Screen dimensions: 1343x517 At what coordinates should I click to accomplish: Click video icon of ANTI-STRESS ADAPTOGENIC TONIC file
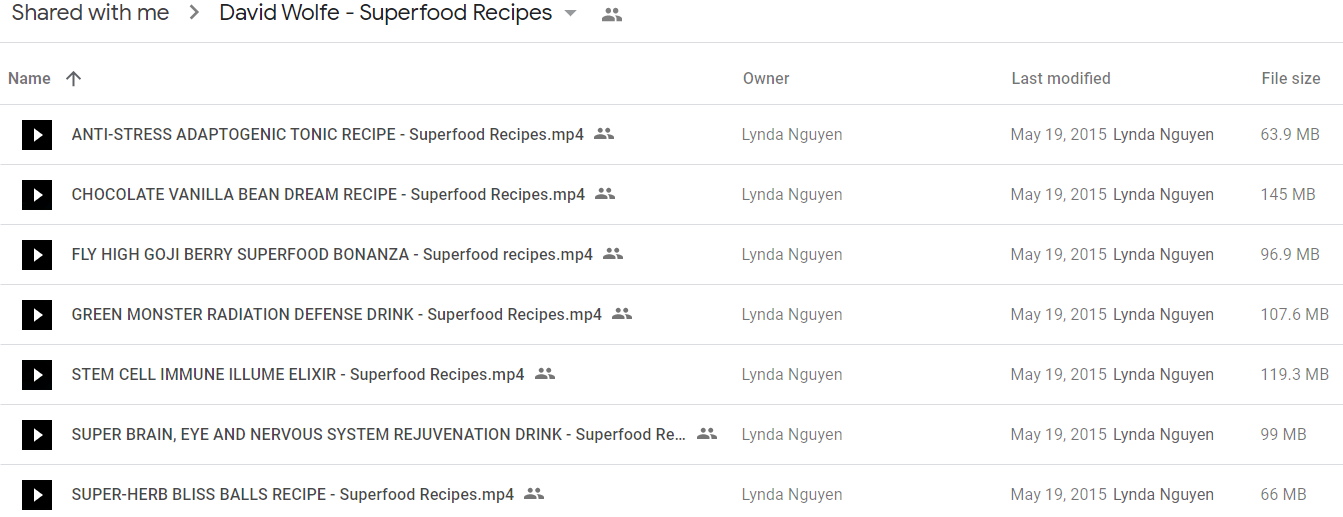pyautogui.click(x=37, y=135)
